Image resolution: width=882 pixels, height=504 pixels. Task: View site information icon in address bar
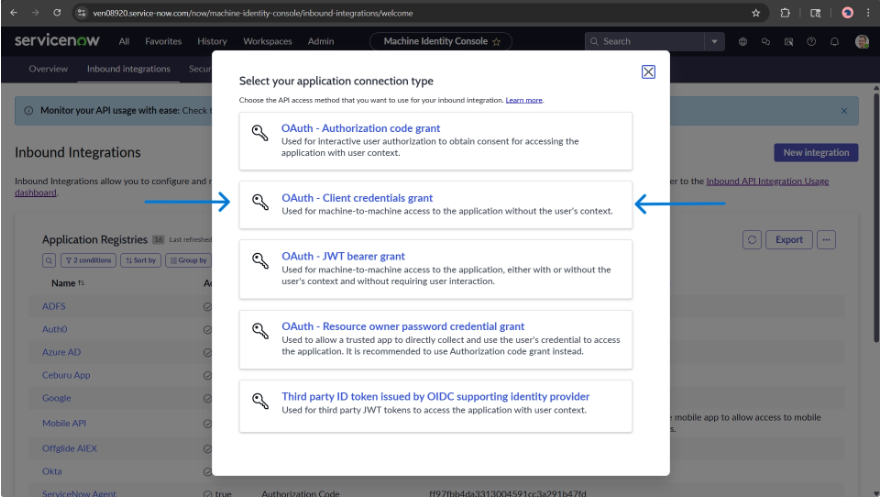[x=82, y=13]
